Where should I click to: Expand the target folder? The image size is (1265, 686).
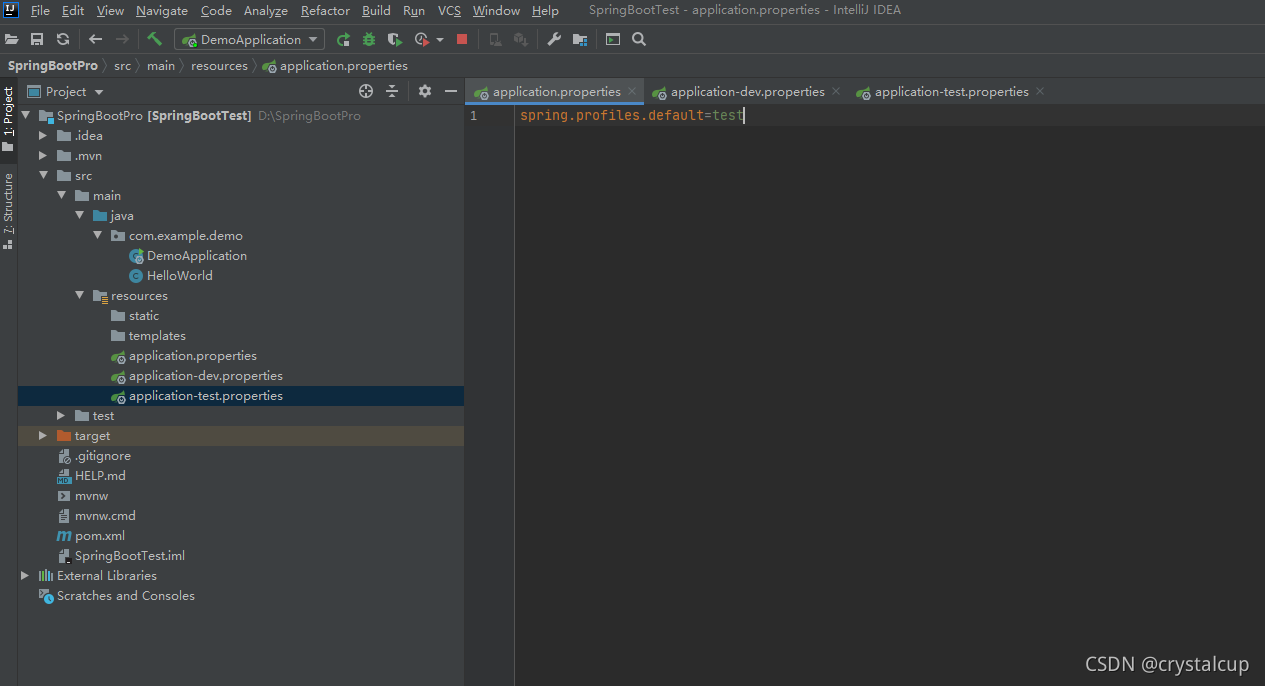pyautogui.click(x=43, y=435)
